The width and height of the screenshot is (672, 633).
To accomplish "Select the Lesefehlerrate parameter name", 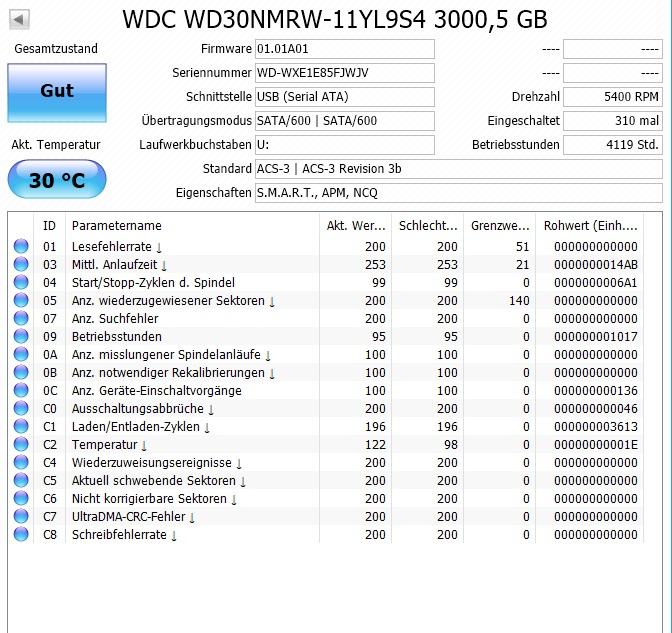I will [x=111, y=246].
